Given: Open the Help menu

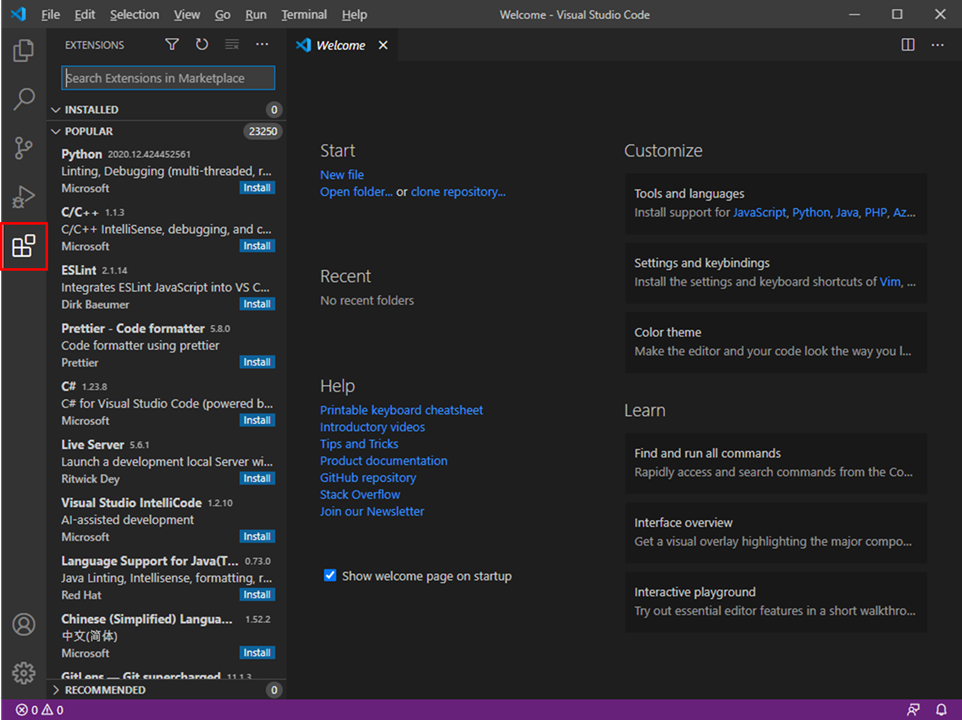Looking at the screenshot, I should point(354,14).
